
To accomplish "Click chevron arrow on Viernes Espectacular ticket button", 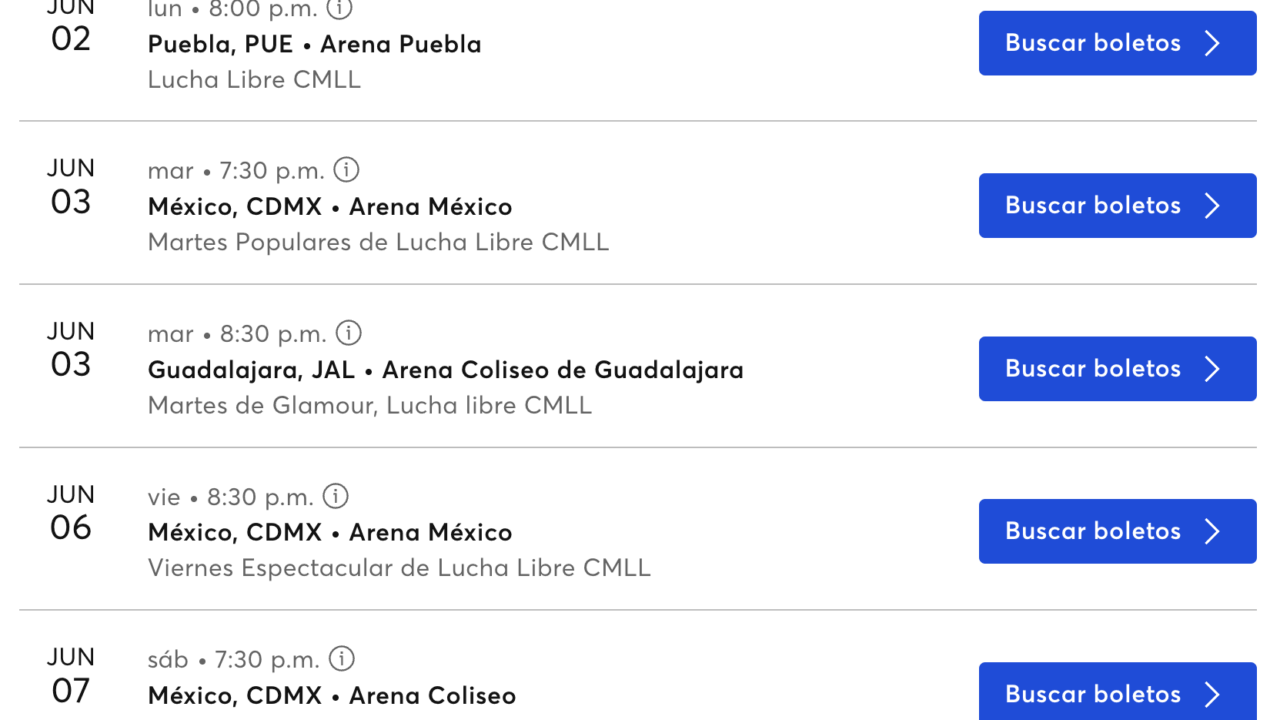I will 1213,531.
